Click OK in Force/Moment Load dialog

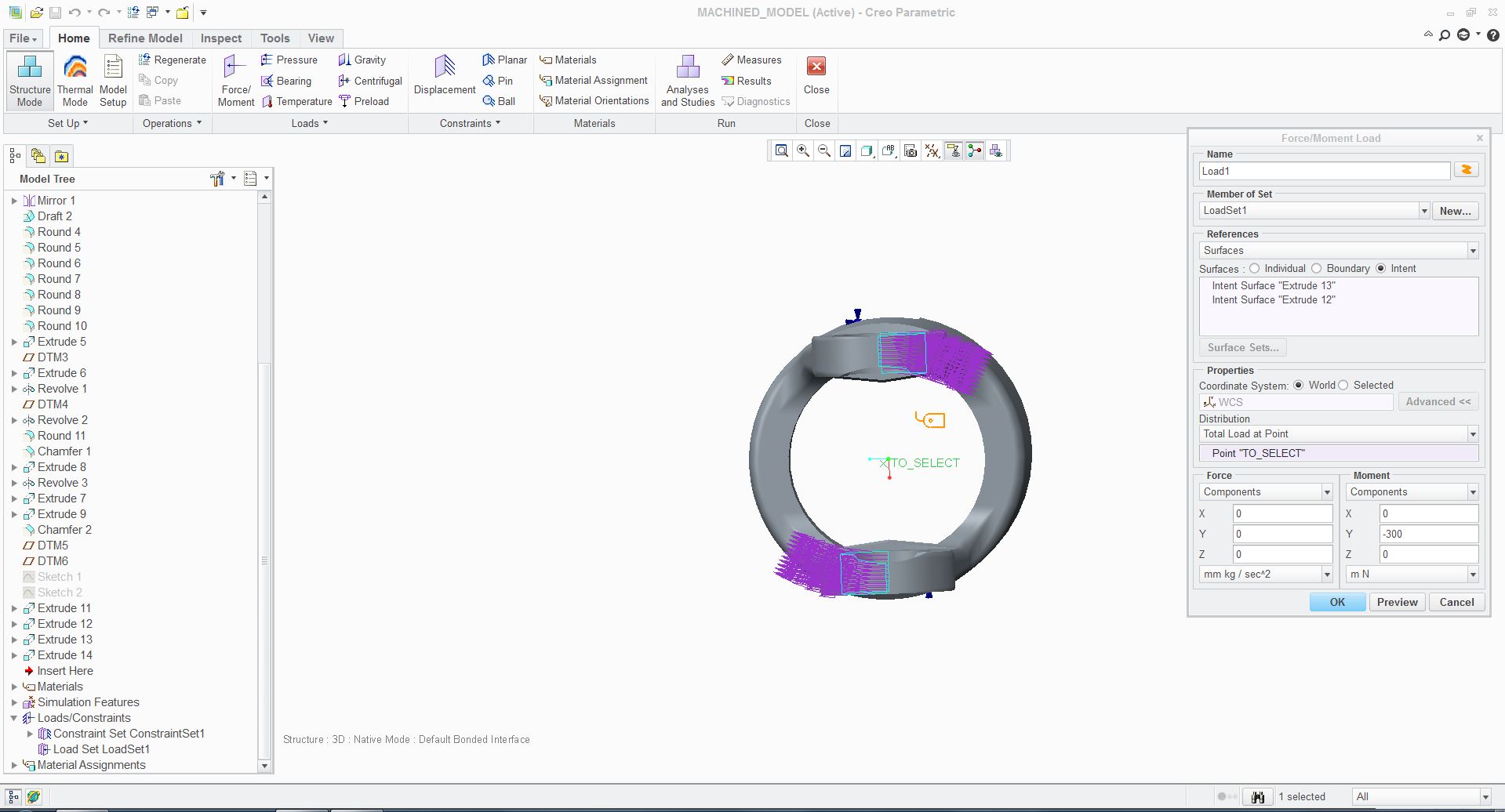1337,602
